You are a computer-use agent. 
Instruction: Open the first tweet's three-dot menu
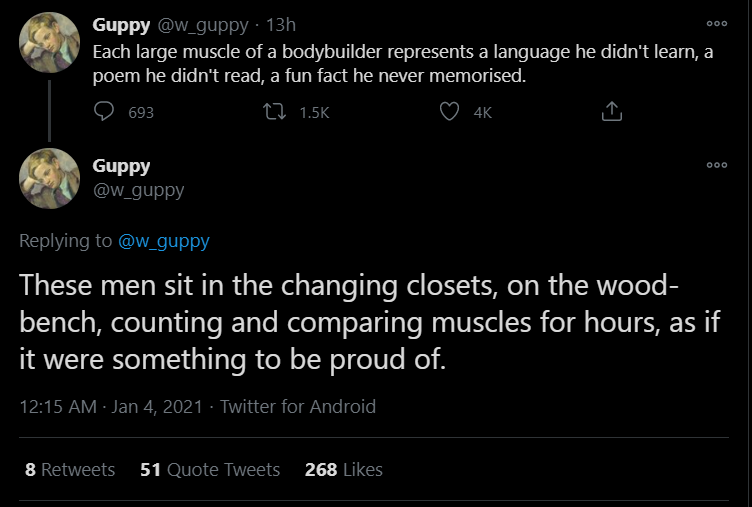(x=716, y=23)
